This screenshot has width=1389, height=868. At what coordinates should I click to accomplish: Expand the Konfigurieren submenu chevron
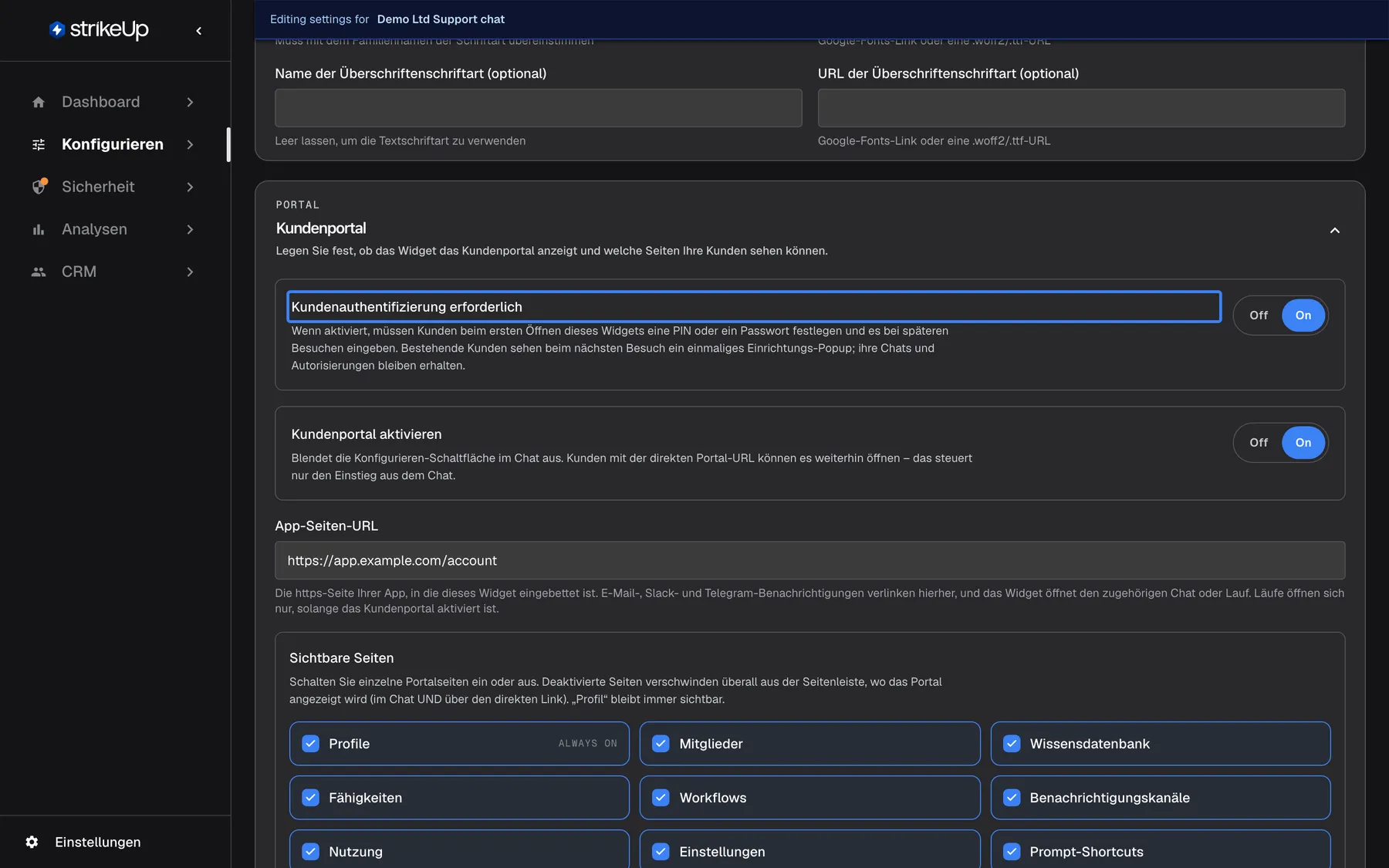[190, 144]
